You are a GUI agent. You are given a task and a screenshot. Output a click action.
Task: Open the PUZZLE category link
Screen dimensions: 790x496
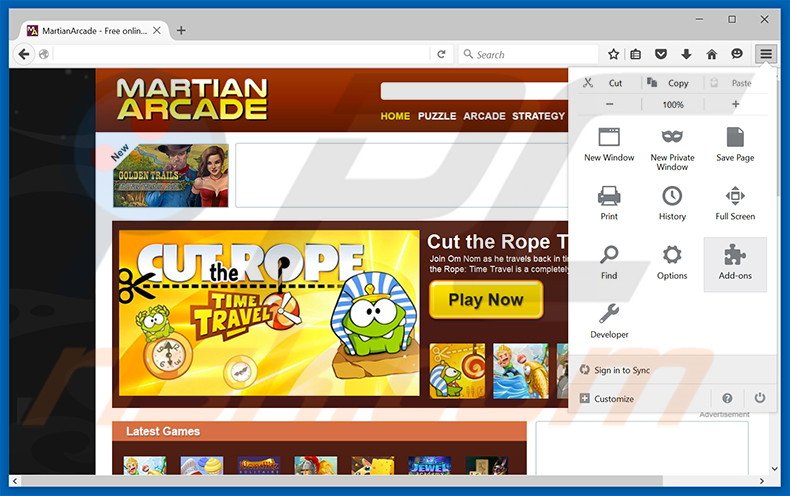click(x=437, y=116)
